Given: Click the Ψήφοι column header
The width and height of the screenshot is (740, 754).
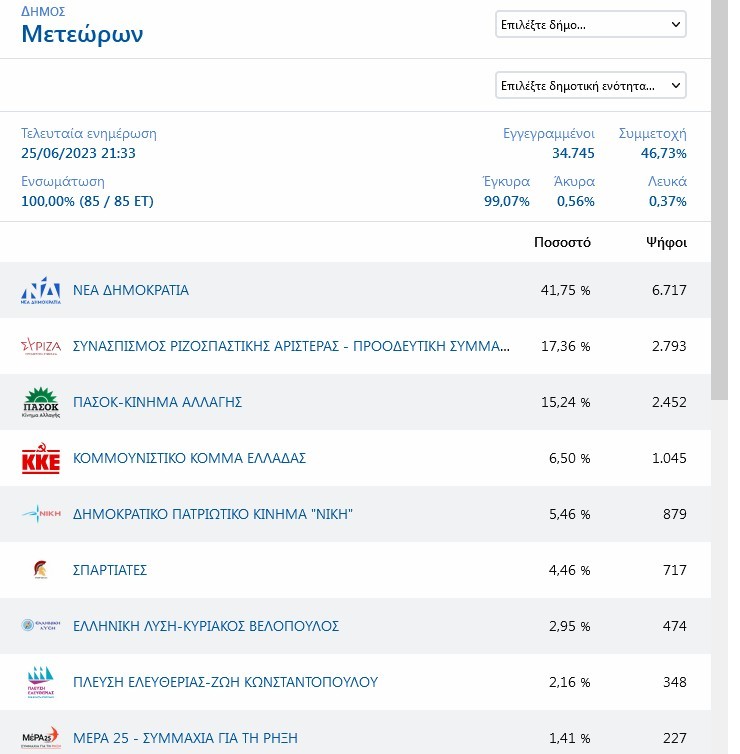Looking at the screenshot, I should 666,242.
